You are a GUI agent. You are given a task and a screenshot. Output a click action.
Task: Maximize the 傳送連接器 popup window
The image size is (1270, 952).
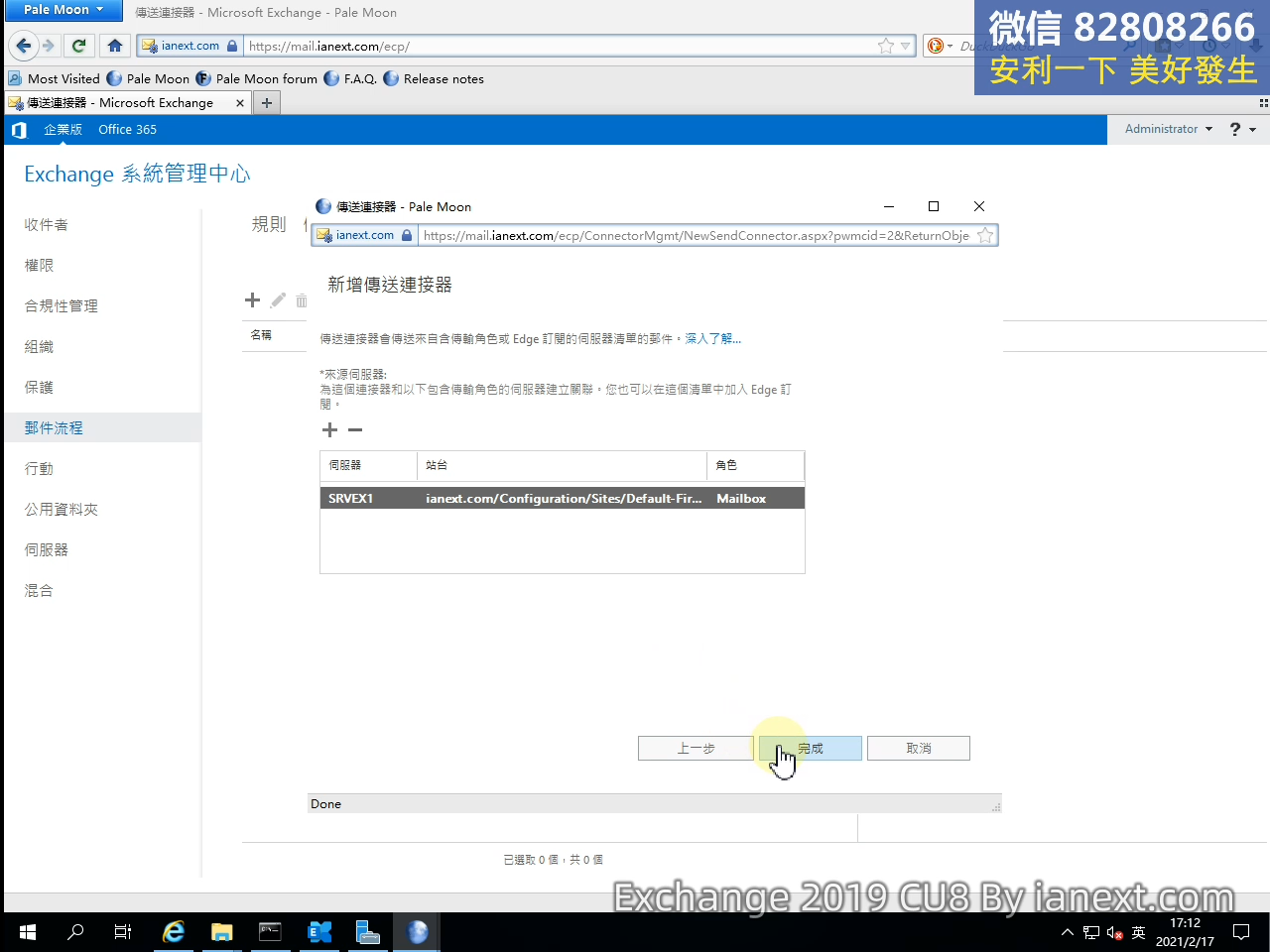tap(934, 206)
